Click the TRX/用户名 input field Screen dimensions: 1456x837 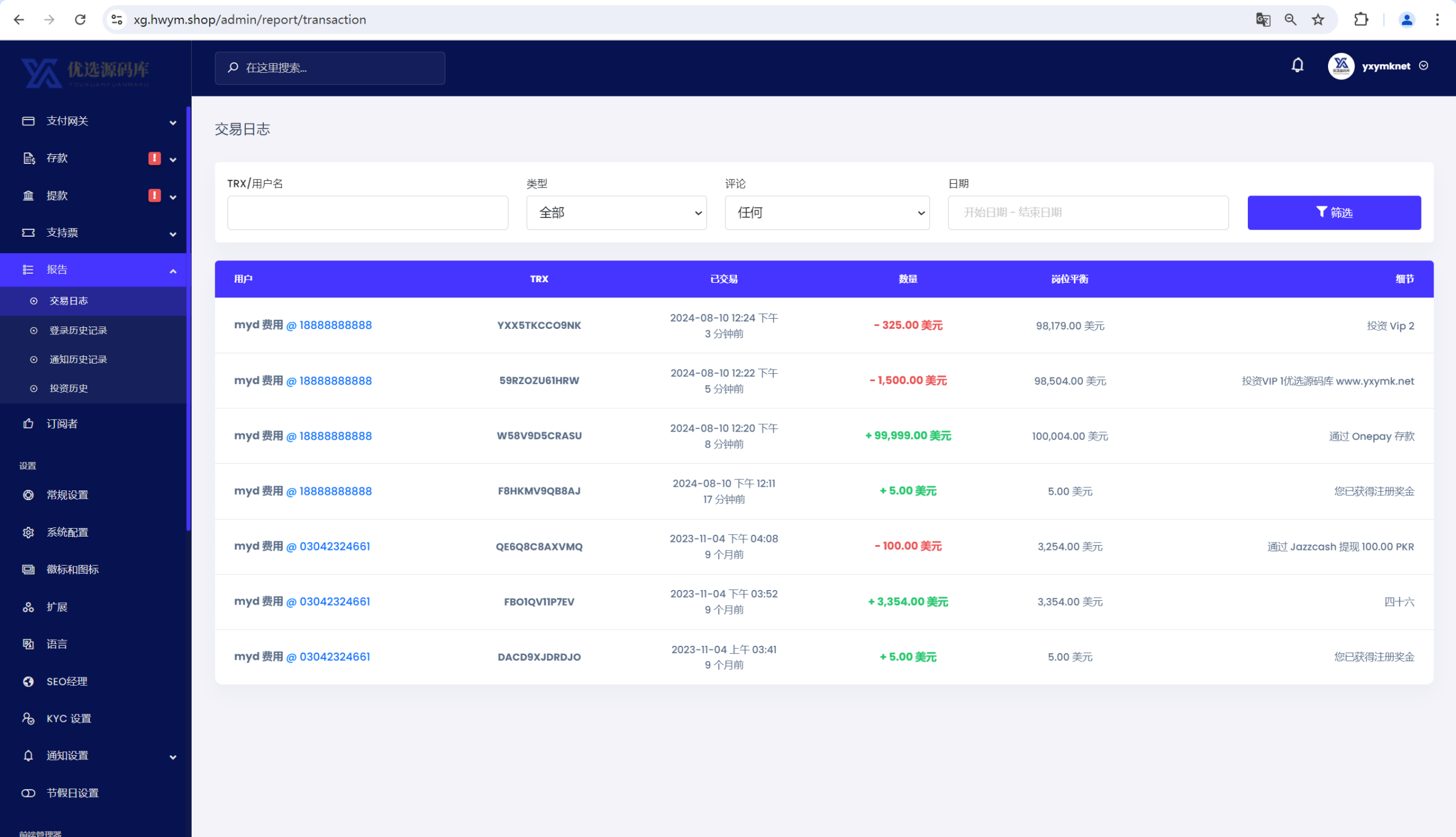tap(367, 212)
